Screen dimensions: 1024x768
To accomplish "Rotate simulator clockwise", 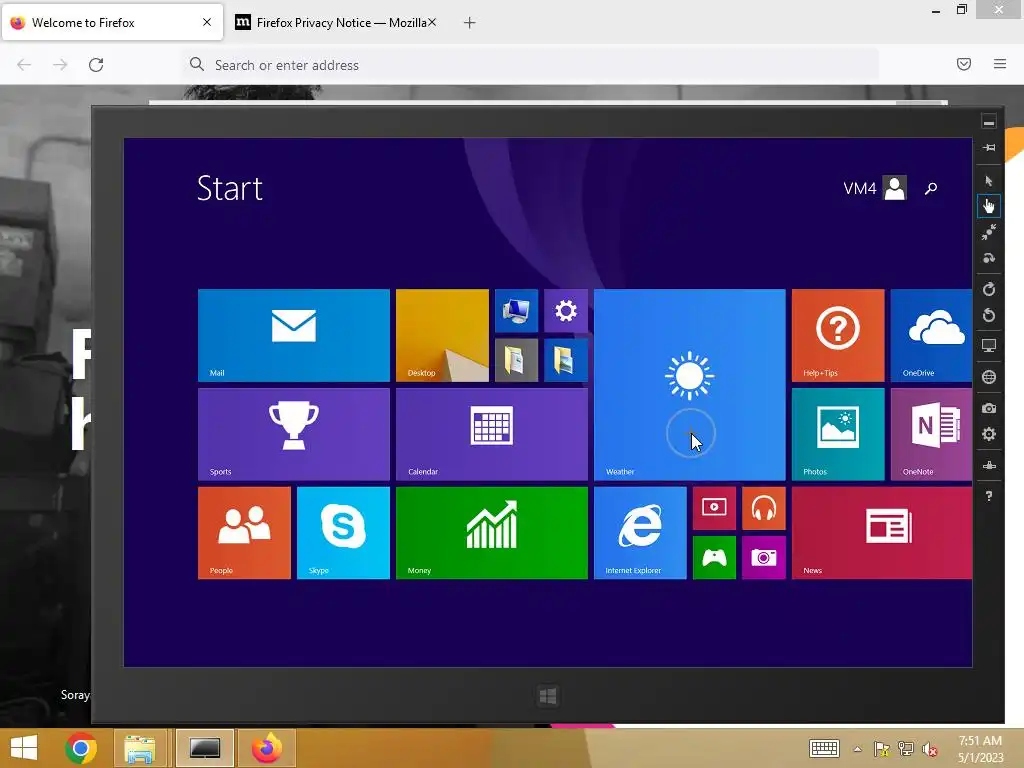I will [x=989, y=289].
